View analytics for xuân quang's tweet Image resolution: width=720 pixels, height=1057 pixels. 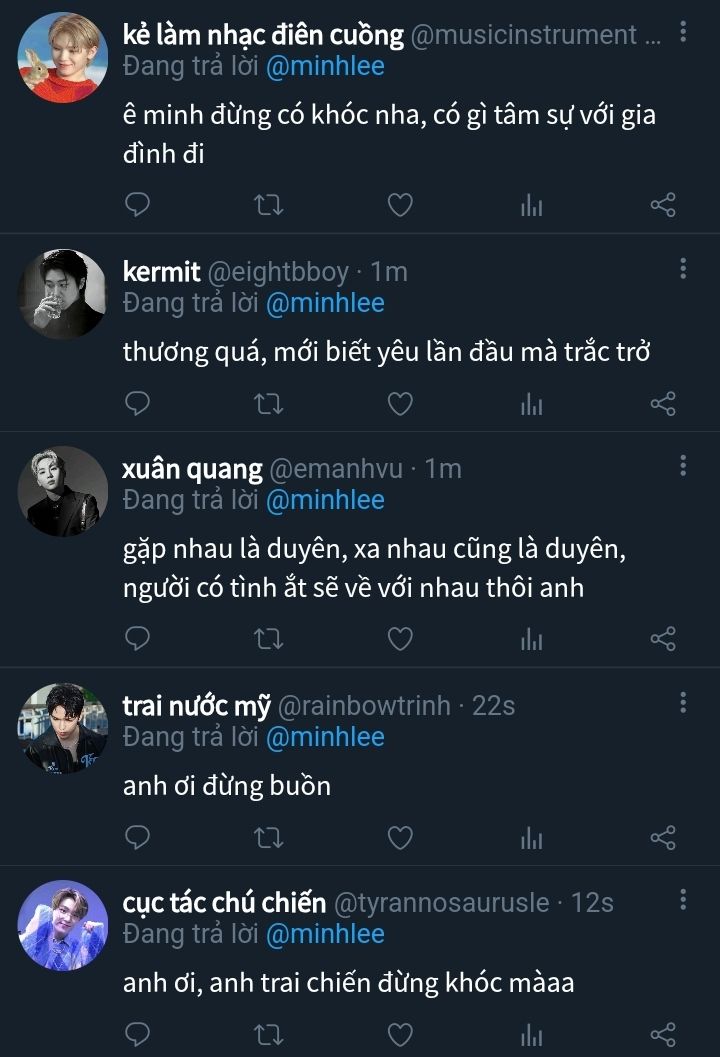pyautogui.click(x=531, y=638)
